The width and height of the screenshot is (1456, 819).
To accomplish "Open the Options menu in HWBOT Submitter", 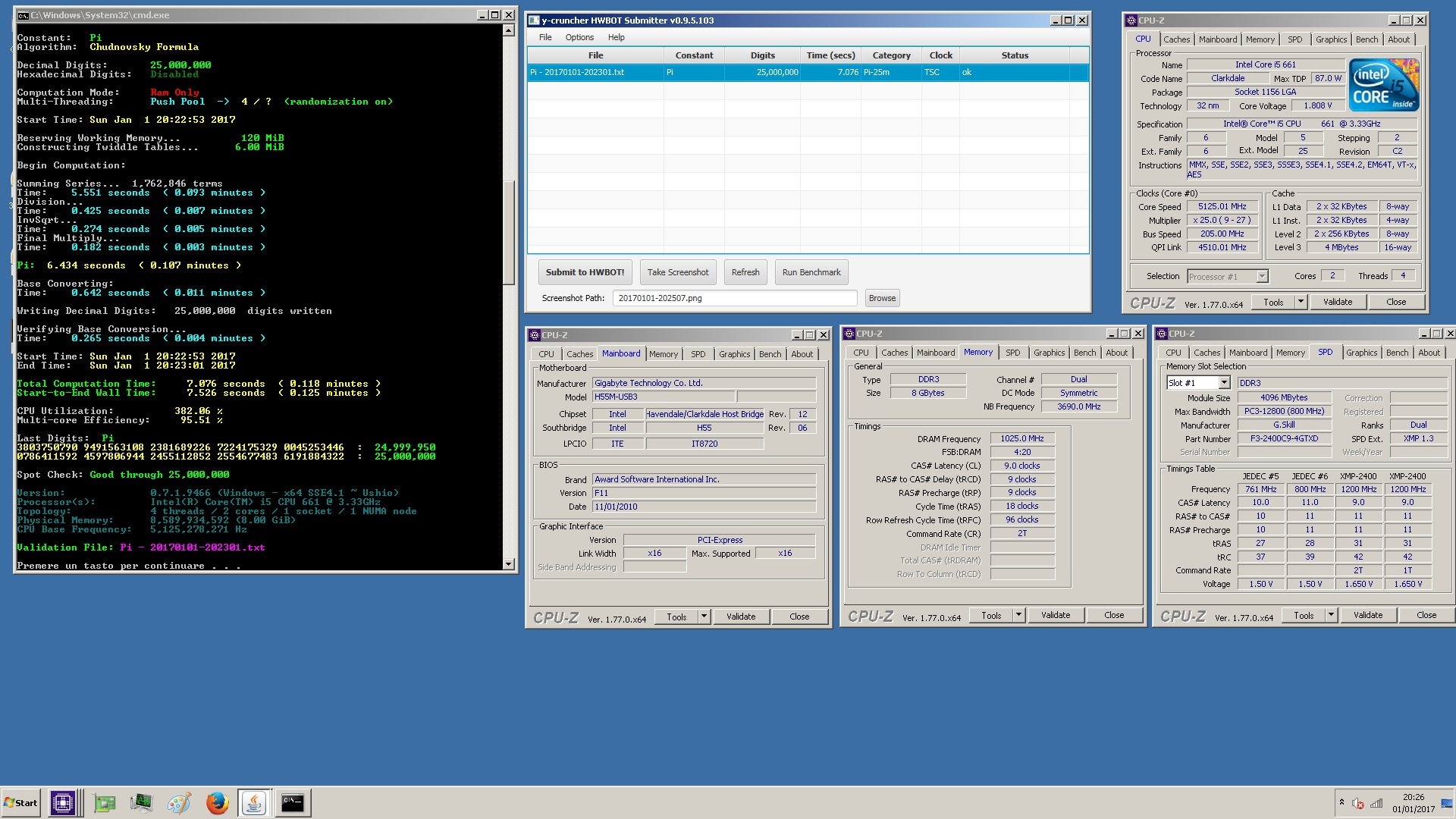I will [x=579, y=37].
